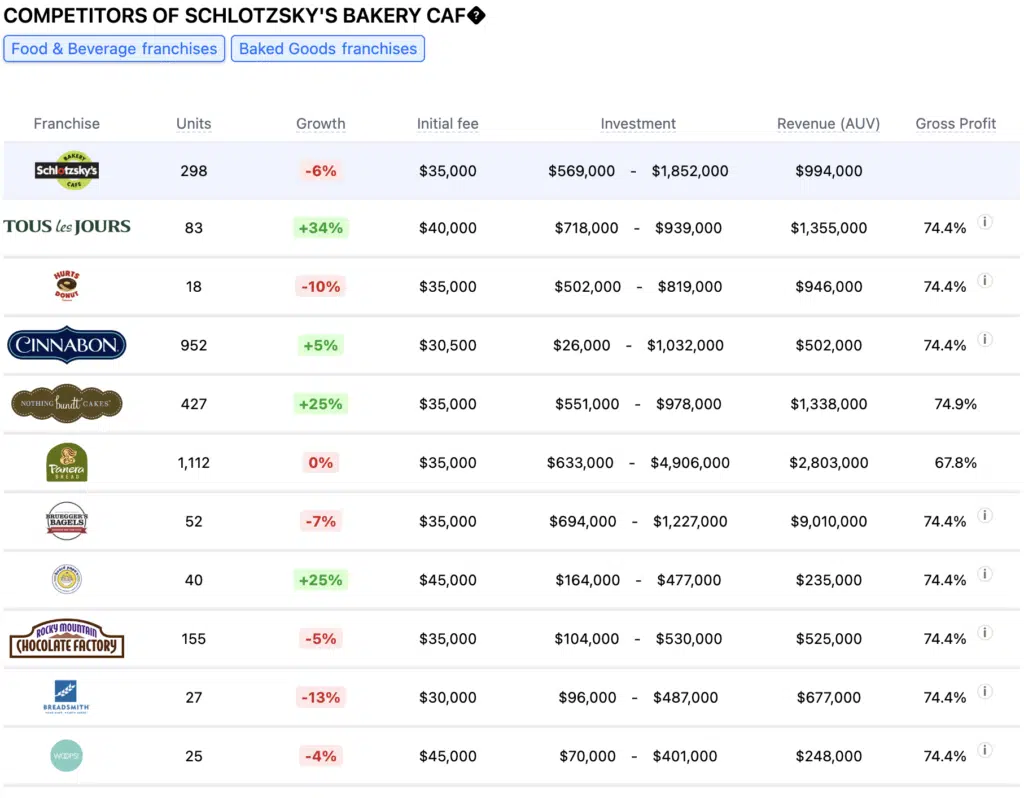Open the Food & Beverage franchises tag
The height and width of the screenshot is (798, 1024).
pyautogui.click(x=113, y=49)
